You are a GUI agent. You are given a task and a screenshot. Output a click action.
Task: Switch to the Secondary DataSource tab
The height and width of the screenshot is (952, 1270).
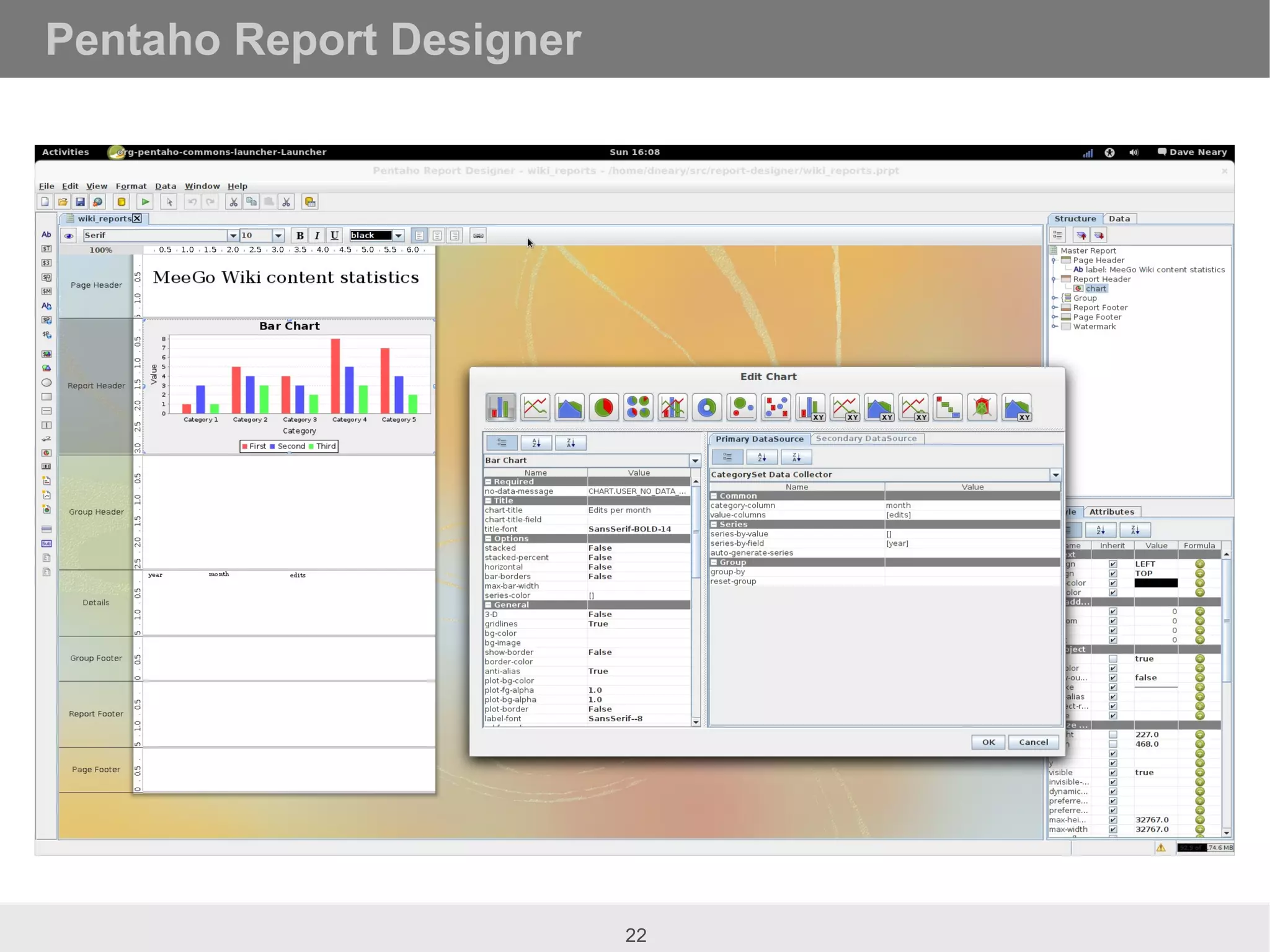pyautogui.click(x=866, y=438)
